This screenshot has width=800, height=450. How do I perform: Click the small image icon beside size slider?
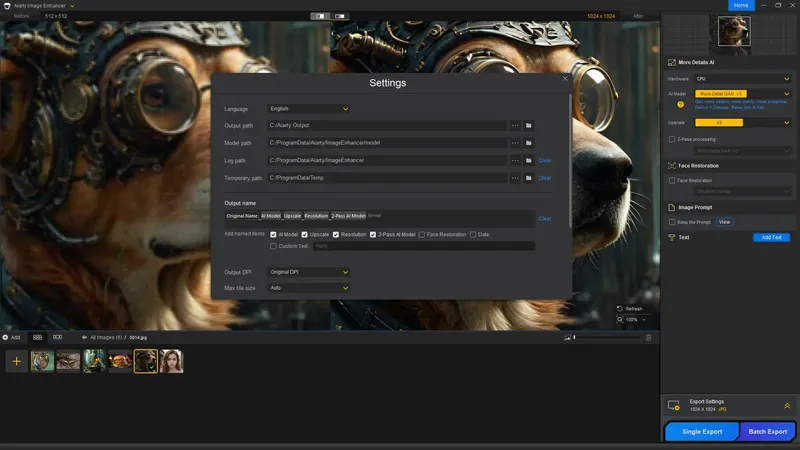coord(567,338)
